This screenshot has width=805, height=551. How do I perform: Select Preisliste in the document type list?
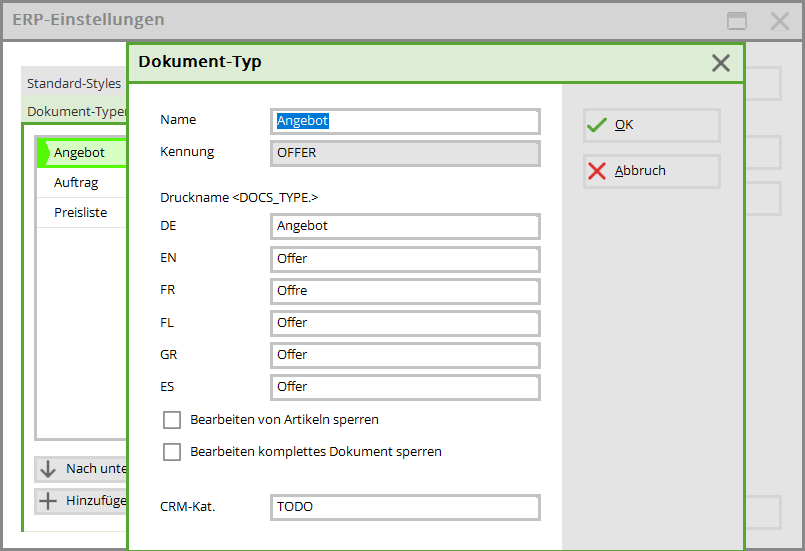click(81, 213)
